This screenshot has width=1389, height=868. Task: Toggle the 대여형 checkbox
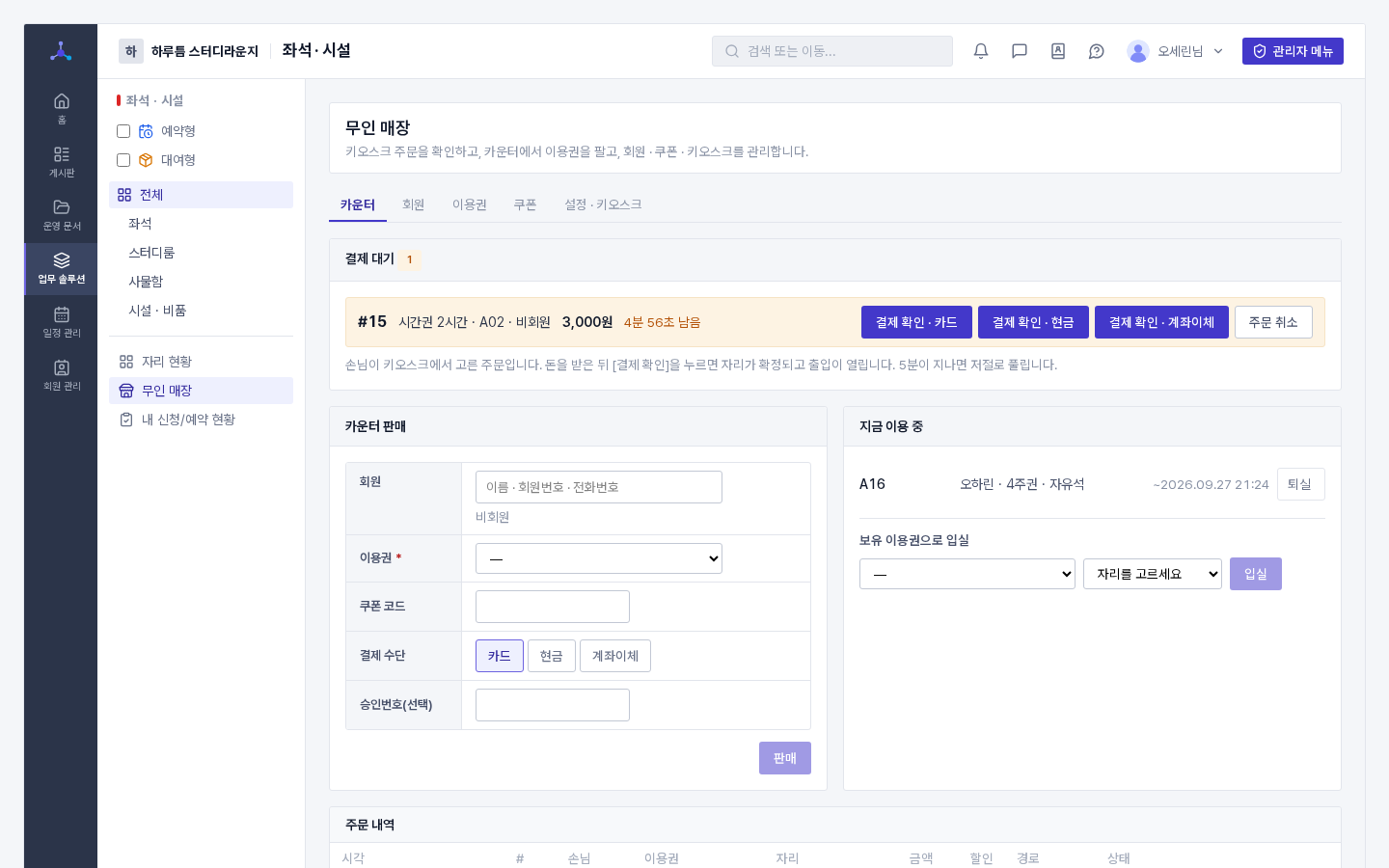[x=123, y=160]
